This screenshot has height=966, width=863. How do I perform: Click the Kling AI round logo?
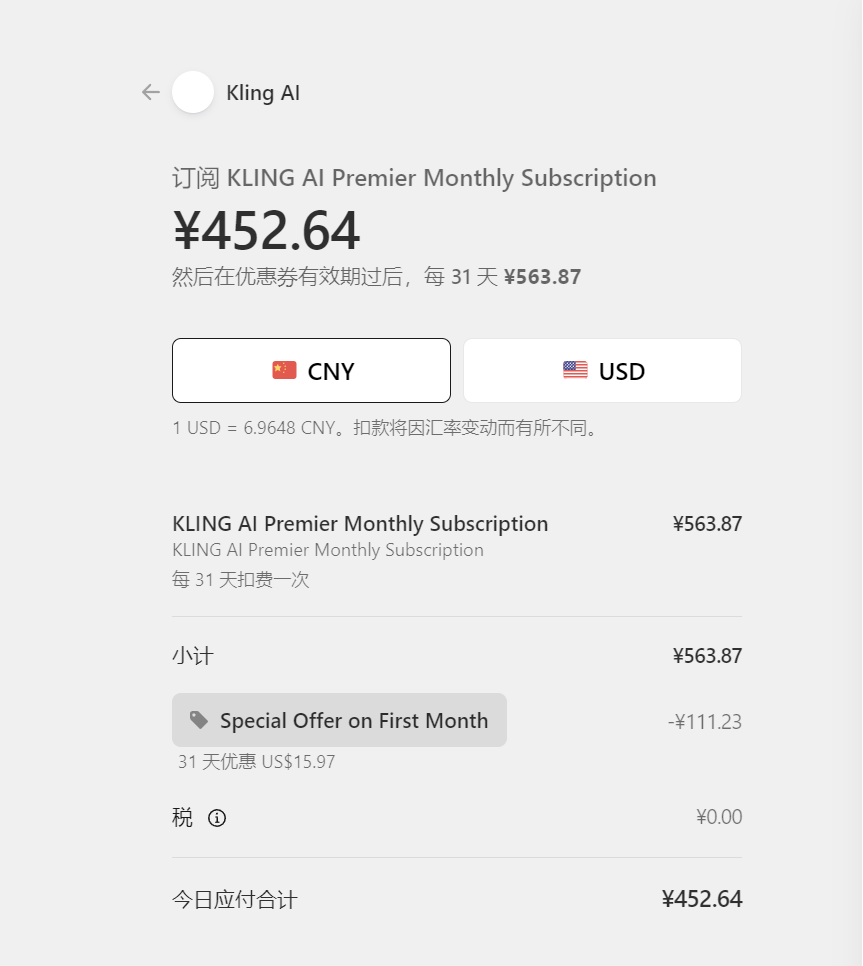click(193, 92)
